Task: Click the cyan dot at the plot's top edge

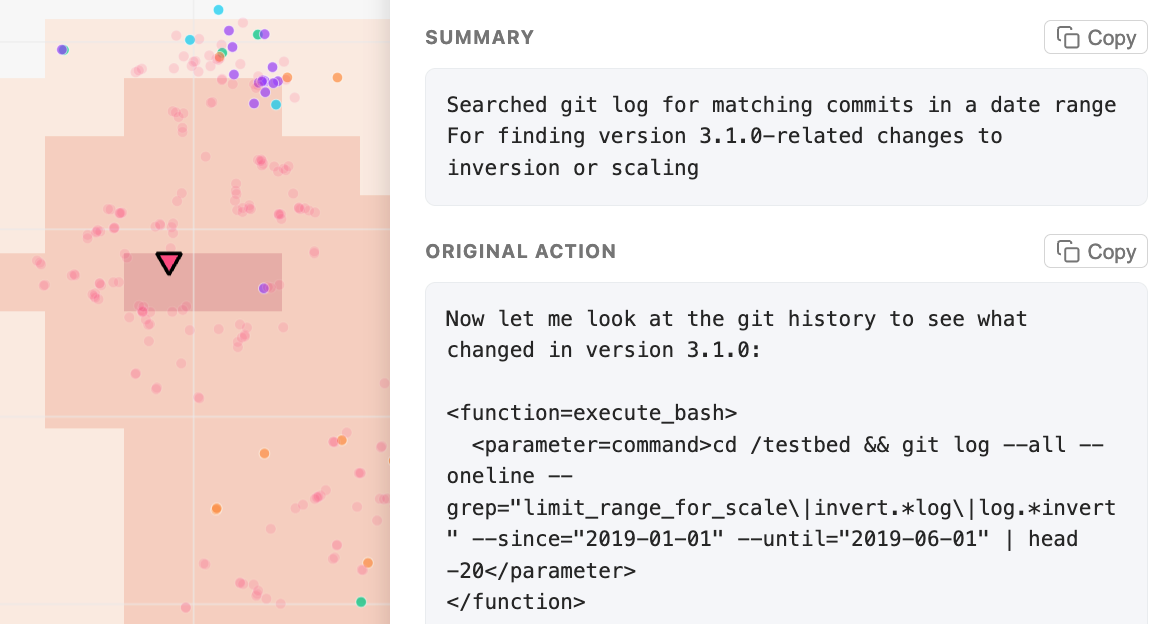Action: 218,10
